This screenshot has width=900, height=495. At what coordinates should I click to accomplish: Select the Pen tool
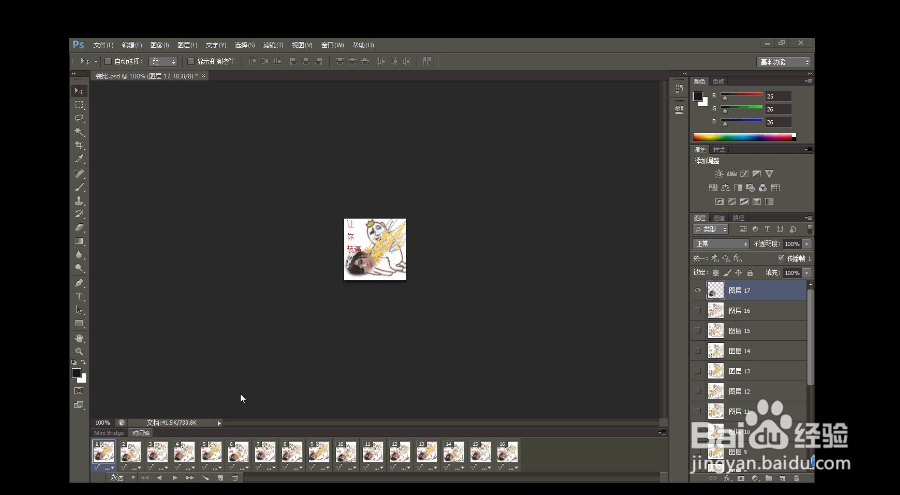click(79, 283)
